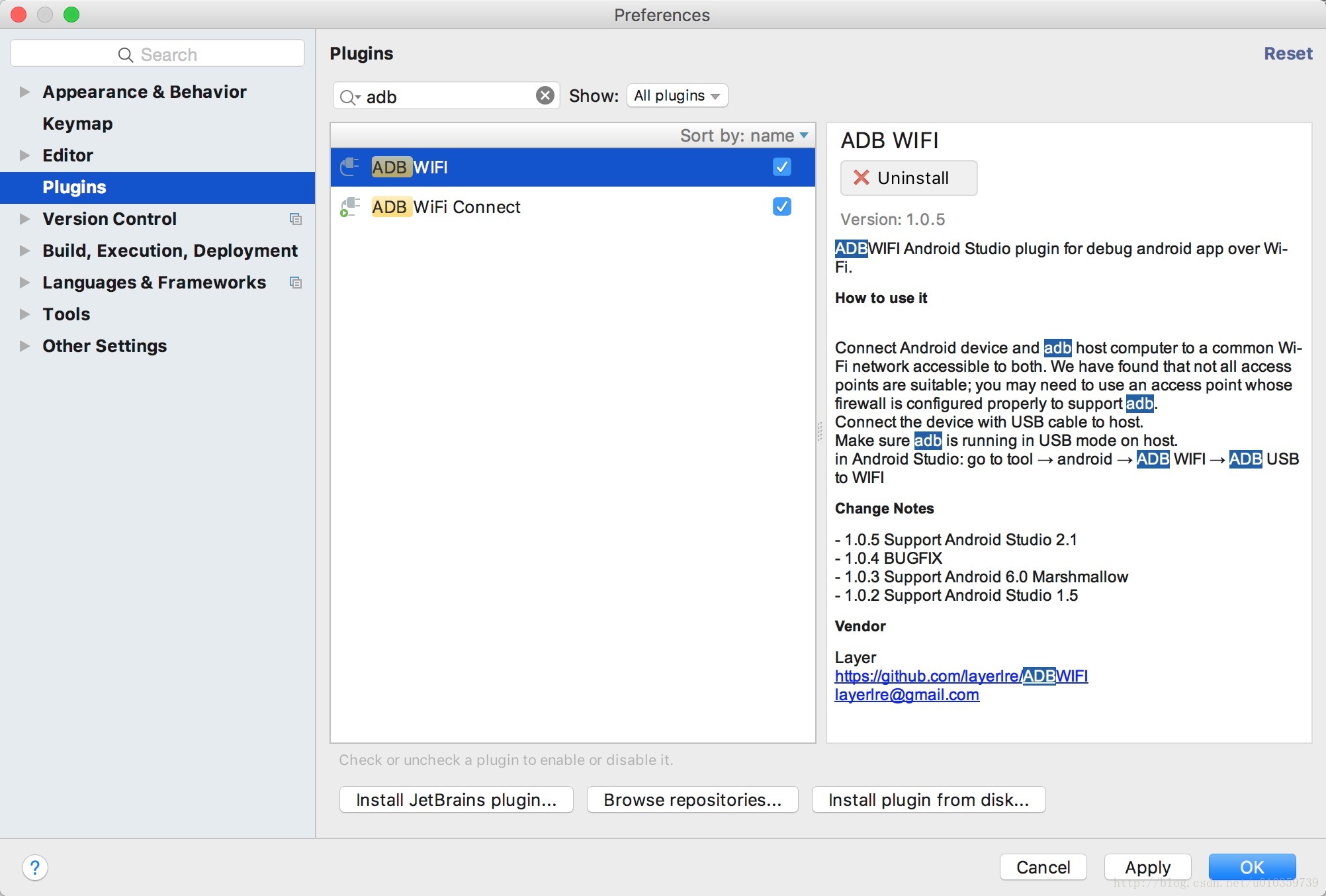The width and height of the screenshot is (1326, 896).
Task: Click the layerlre@gmail.com email link
Action: (x=906, y=694)
